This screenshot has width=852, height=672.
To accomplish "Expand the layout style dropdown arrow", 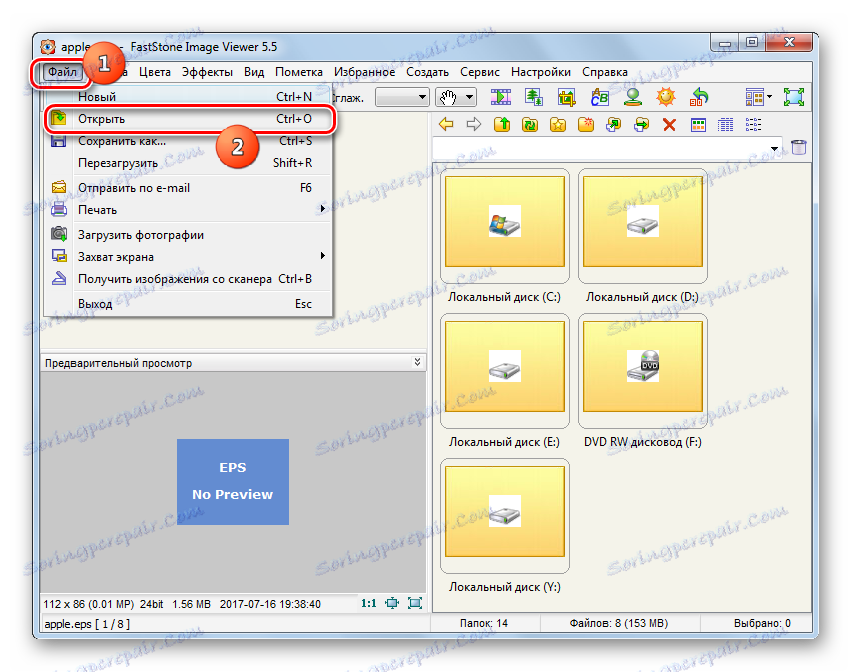I will (769, 97).
